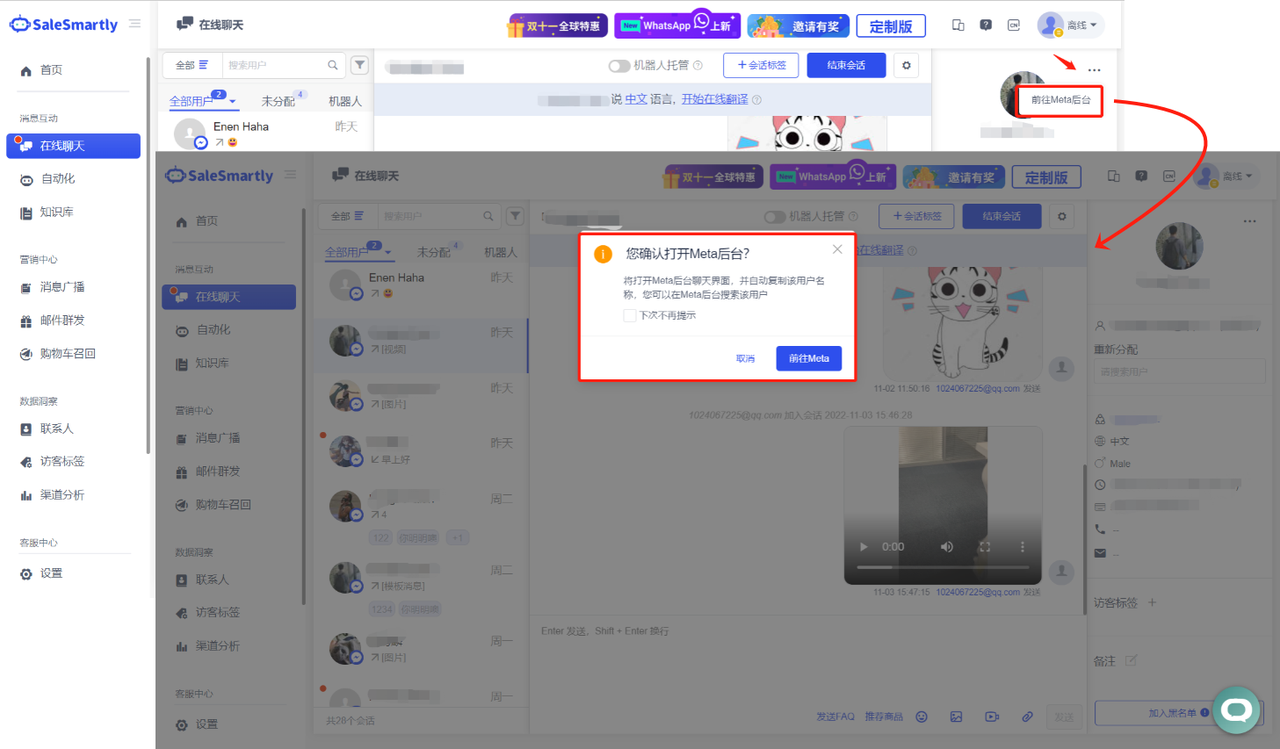Screen dimensions: 1280x749
Task: Click the 搜索用户 search field in top window
Action: click(275, 65)
